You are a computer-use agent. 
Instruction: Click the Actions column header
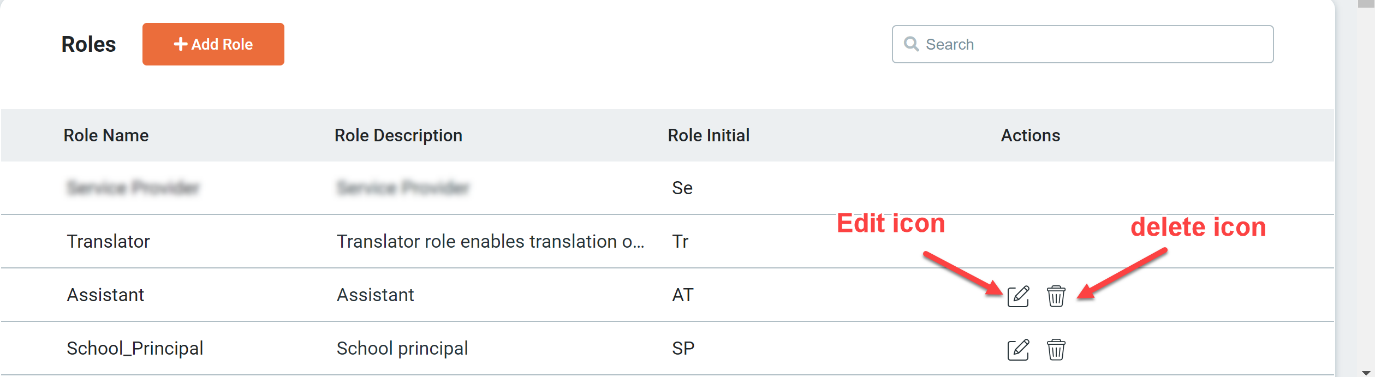[x=1030, y=135]
